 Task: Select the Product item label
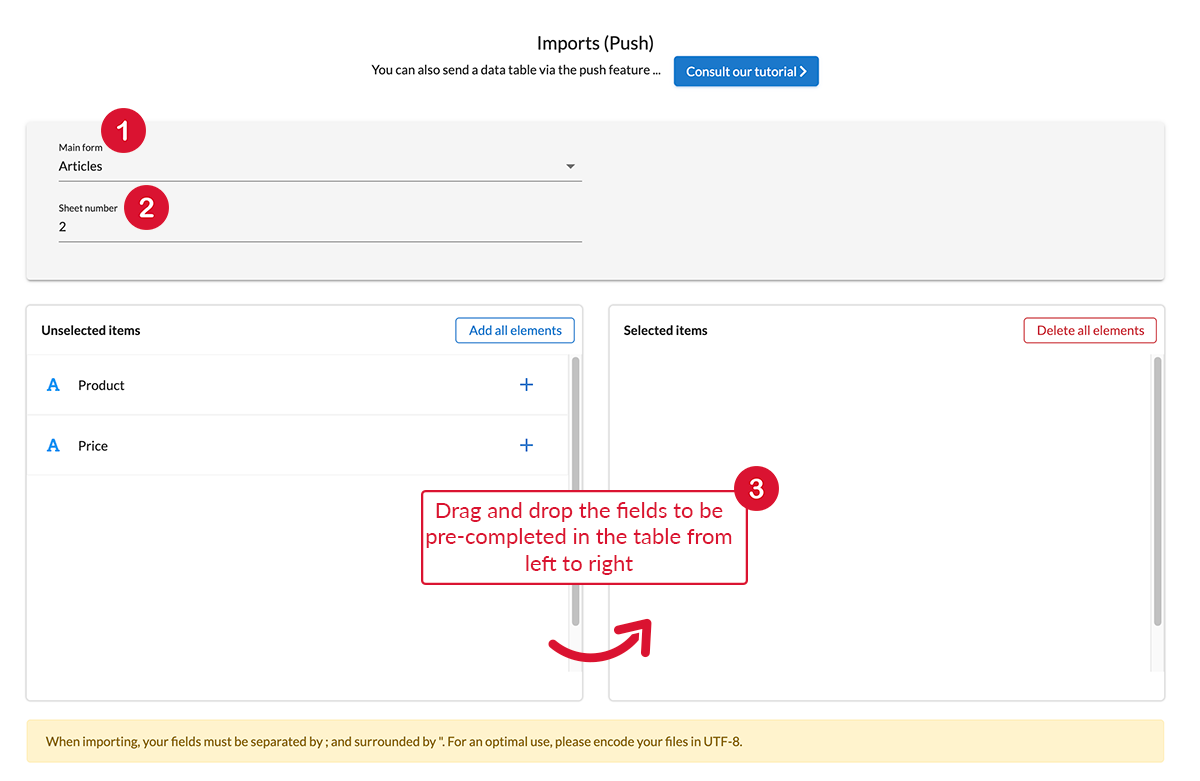pos(101,385)
